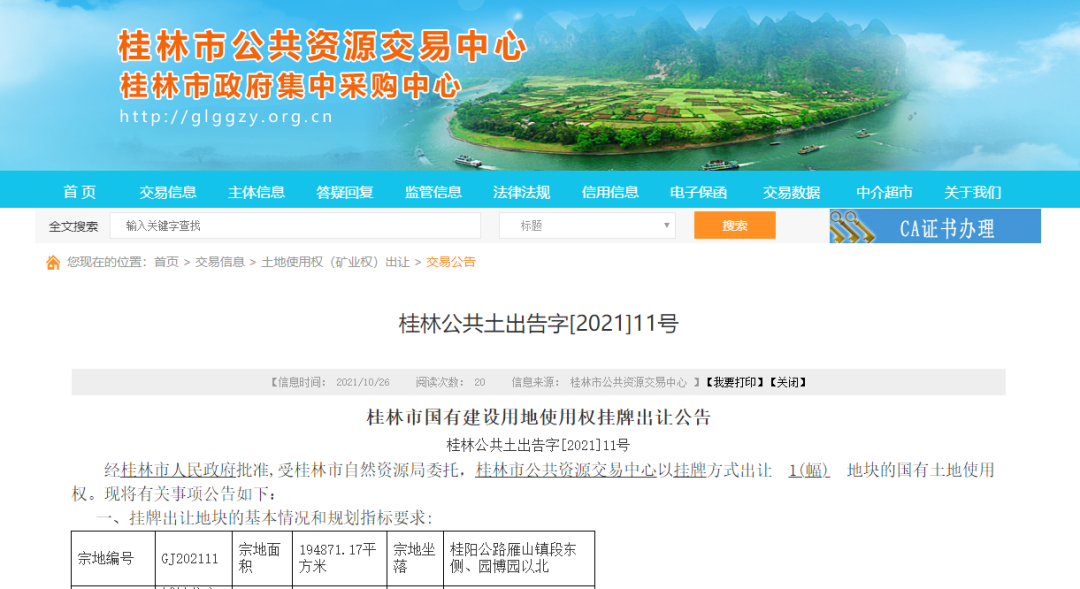Viewport: 1080px width, 589px height.
Task: Select the 信用信息 nav item
Action: click(610, 192)
